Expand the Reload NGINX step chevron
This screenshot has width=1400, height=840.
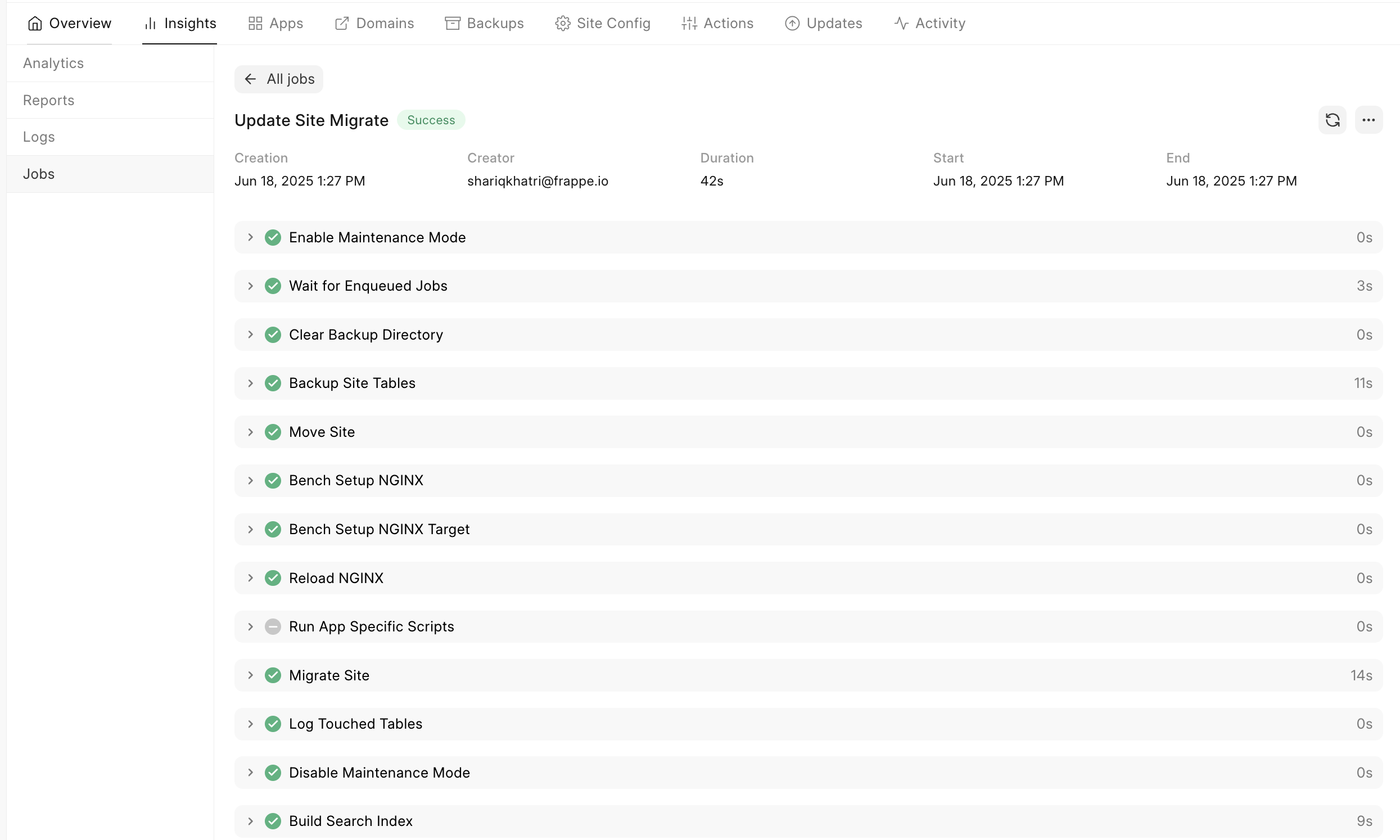click(x=250, y=578)
